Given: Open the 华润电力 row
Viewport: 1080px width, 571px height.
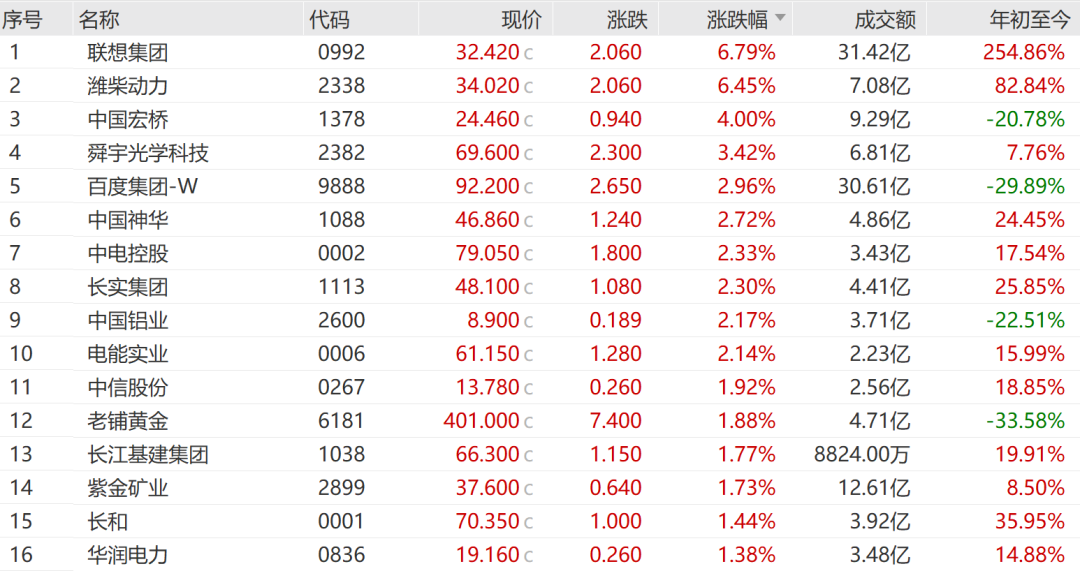Looking at the screenshot, I should [x=540, y=555].
